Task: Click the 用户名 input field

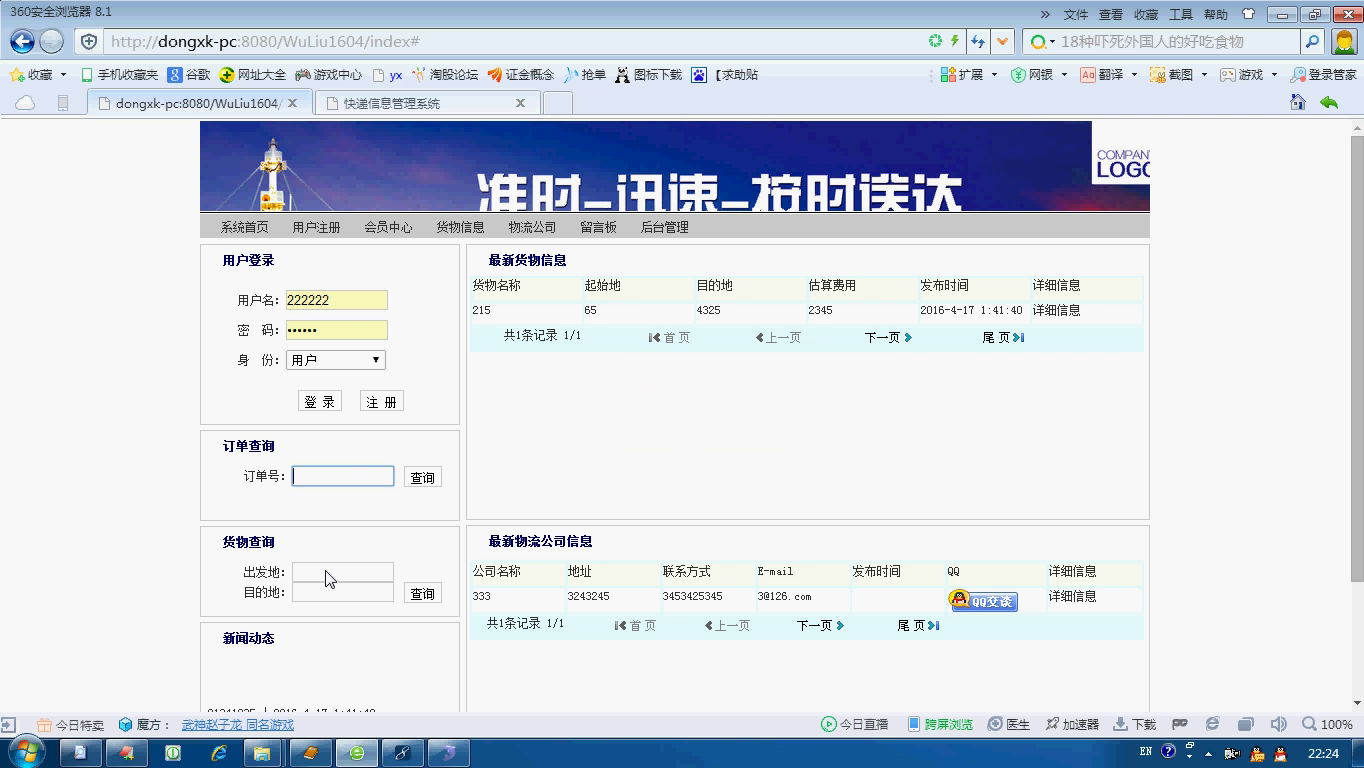Action: 337,300
